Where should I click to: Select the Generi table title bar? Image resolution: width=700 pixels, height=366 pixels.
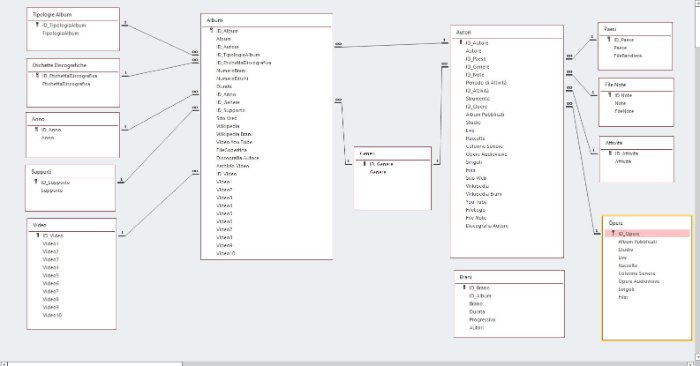[x=393, y=154]
